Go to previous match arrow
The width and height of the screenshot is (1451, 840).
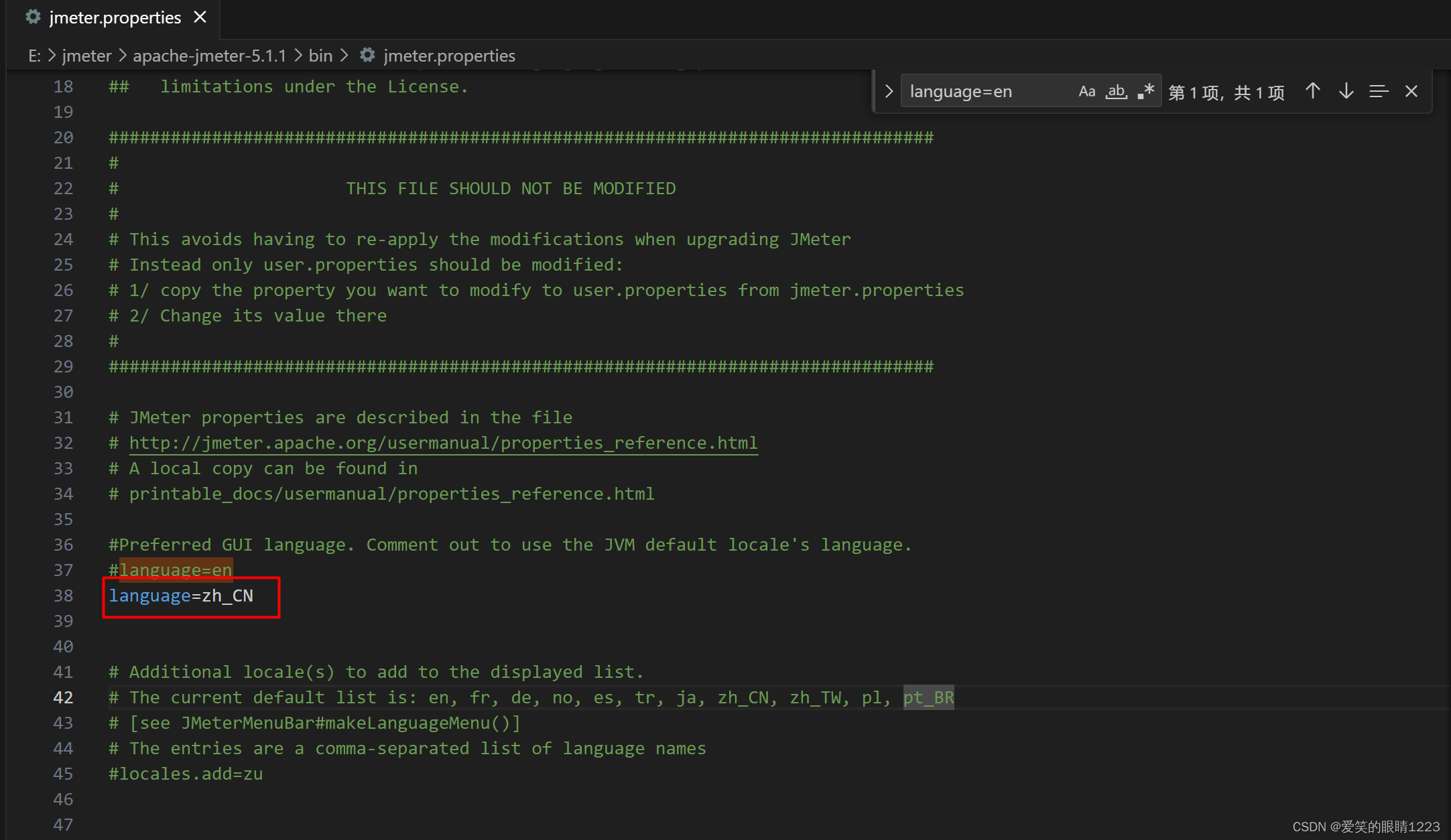click(1312, 92)
